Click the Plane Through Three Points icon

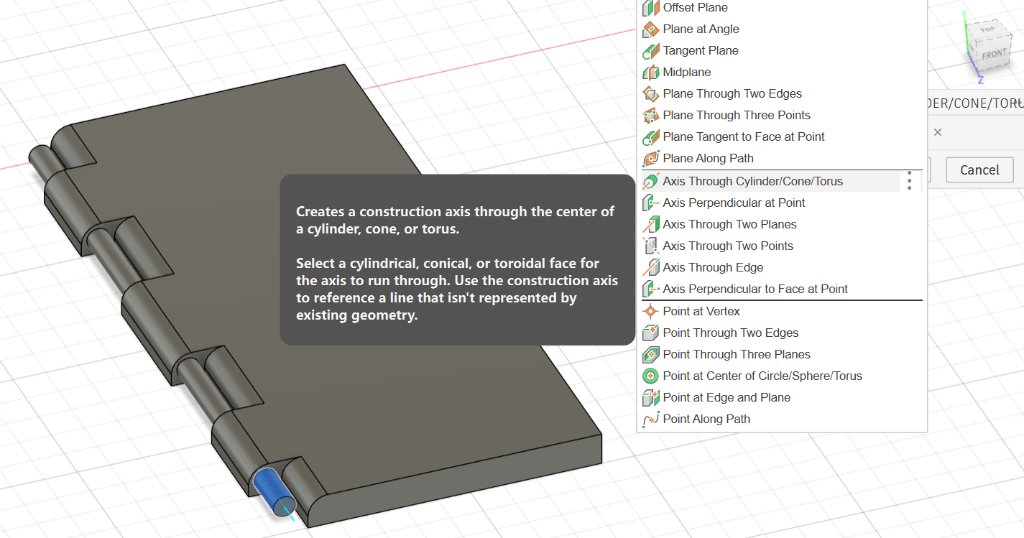point(651,116)
